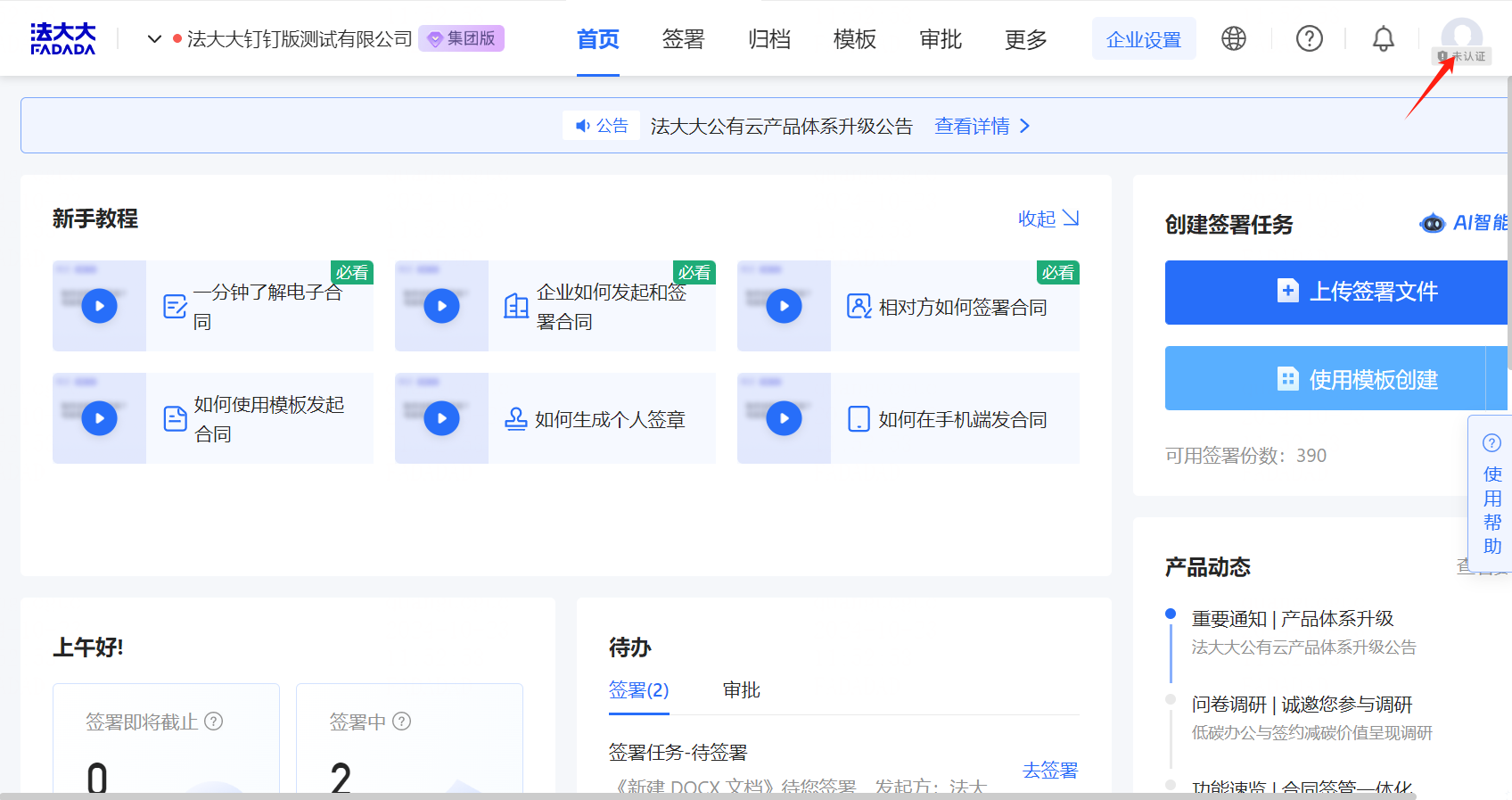Image resolution: width=1512 pixels, height=800 pixels.
Task: Click announcement text 法大大公有云产品体系升级公告
Action: 781,126
